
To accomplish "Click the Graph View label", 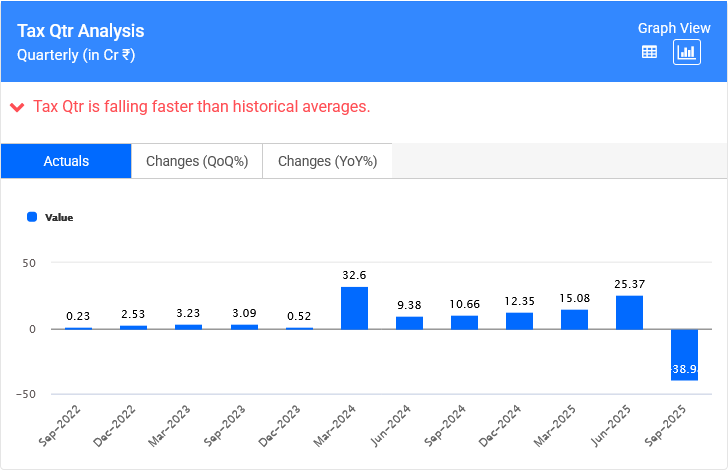I will click(x=673, y=29).
